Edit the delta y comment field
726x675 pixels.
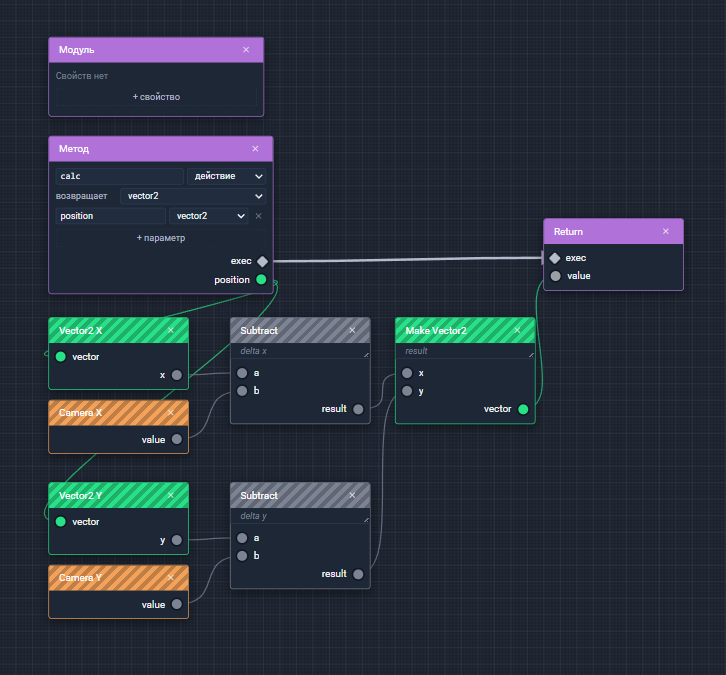[300, 516]
